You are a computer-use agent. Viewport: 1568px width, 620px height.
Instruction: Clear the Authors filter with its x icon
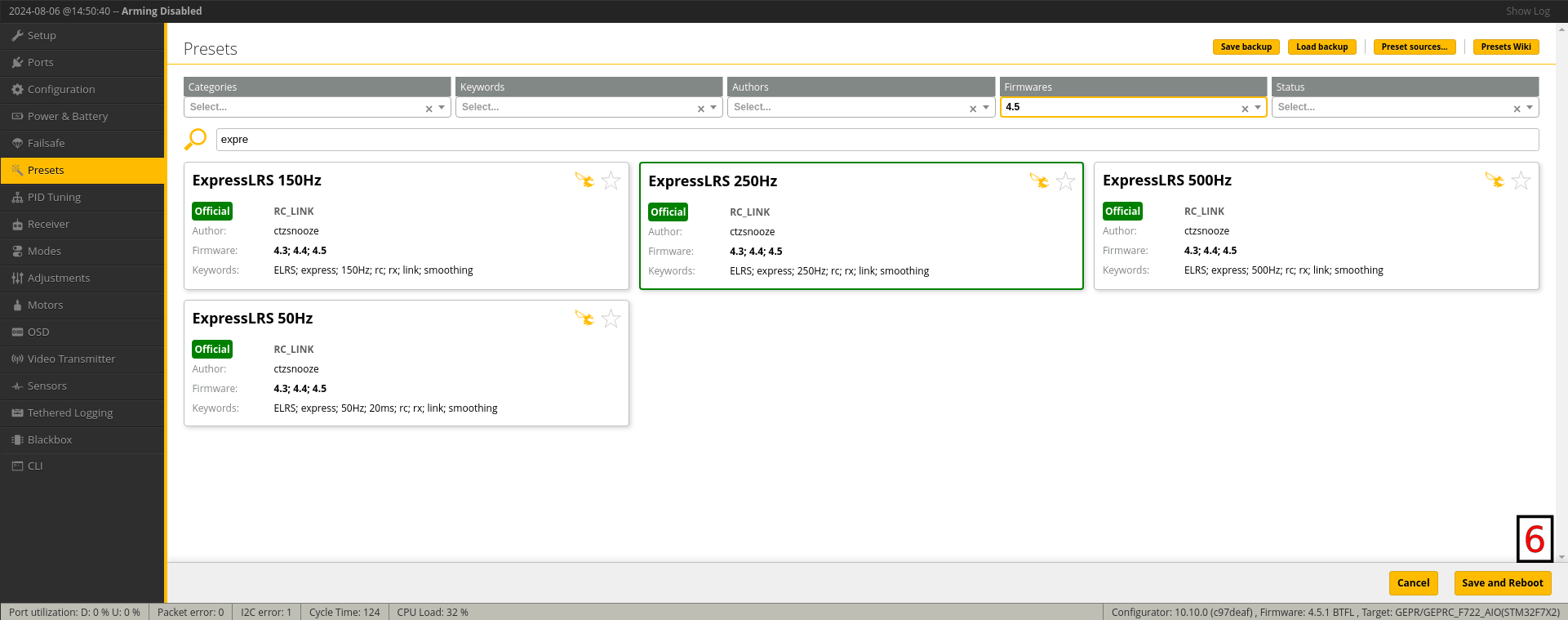(972, 109)
